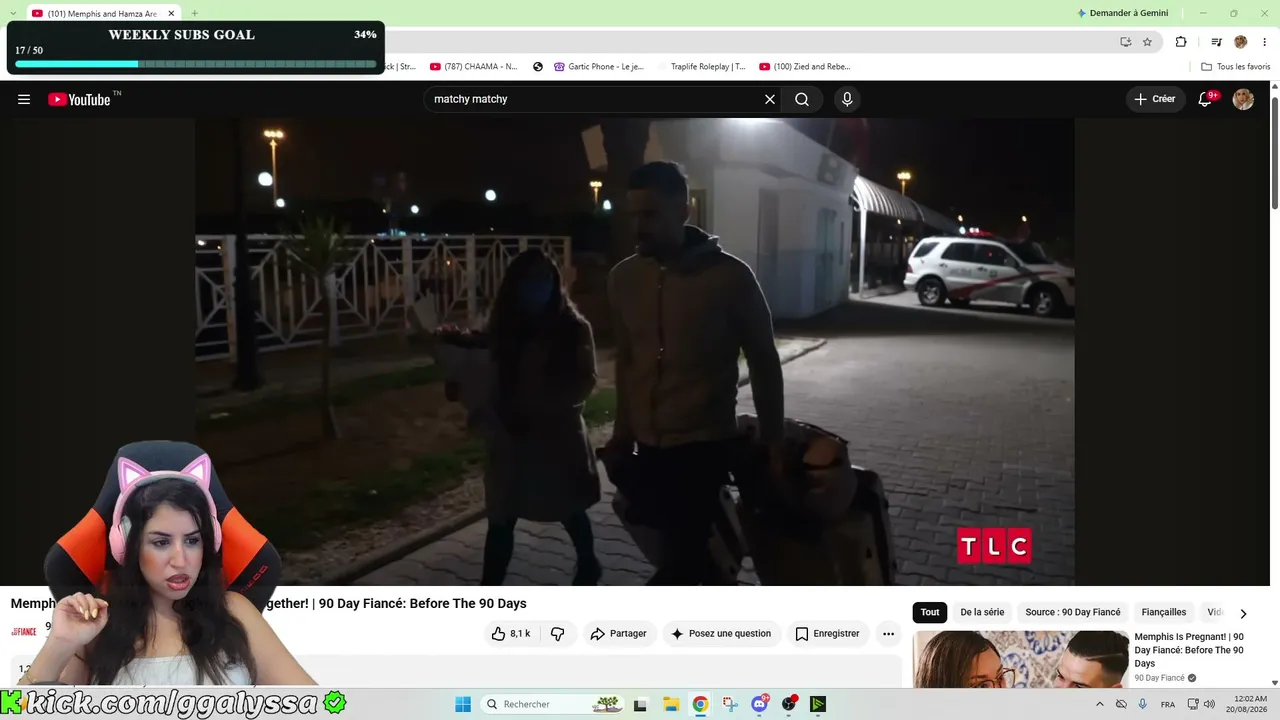Viewport: 1280px width, 720px height.
Task: Open the Créer menu
Action: tap(1155, 99)
